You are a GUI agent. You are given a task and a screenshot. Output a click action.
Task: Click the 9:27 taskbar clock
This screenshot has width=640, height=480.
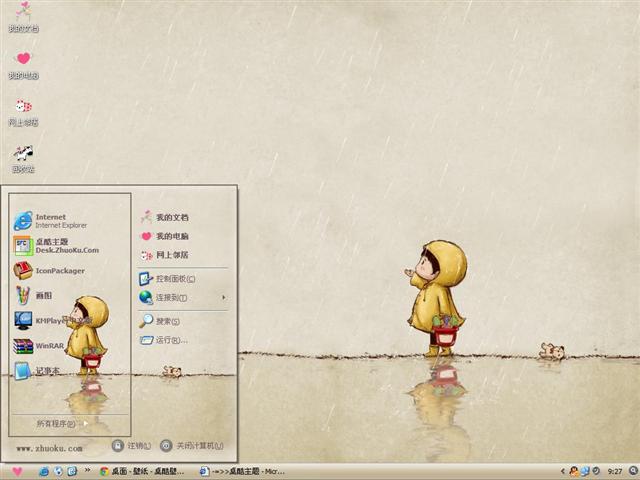point(615,471)
